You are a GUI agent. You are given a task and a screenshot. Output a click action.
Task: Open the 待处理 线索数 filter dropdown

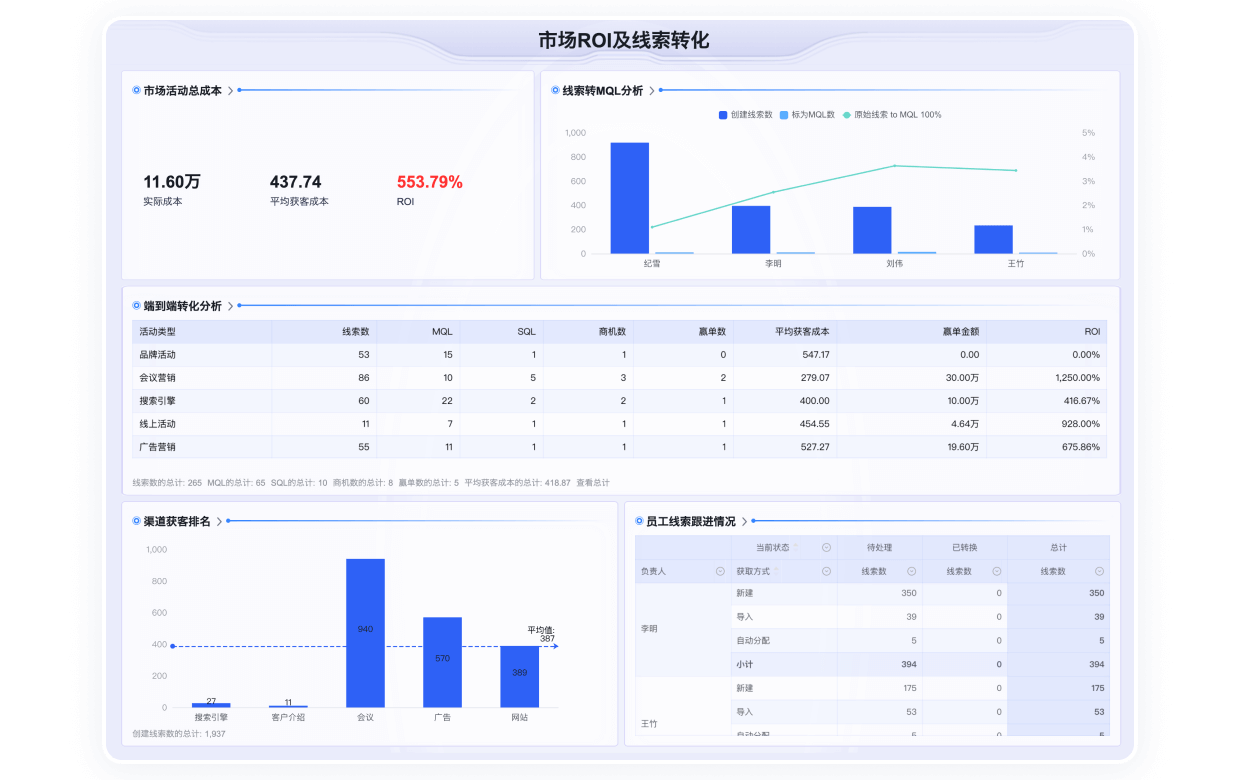coord(910,571)
